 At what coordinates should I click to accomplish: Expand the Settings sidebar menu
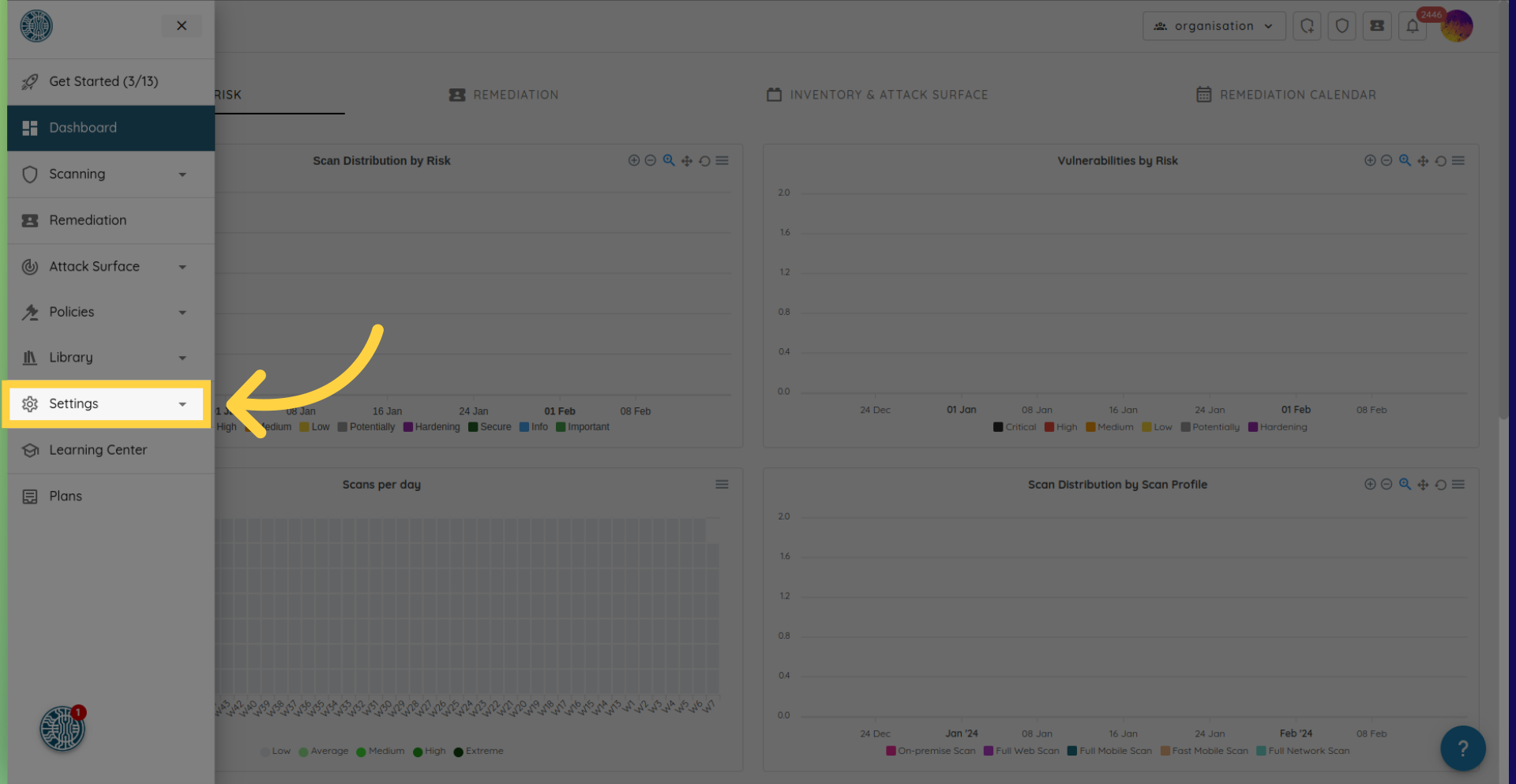click(106, 404)
